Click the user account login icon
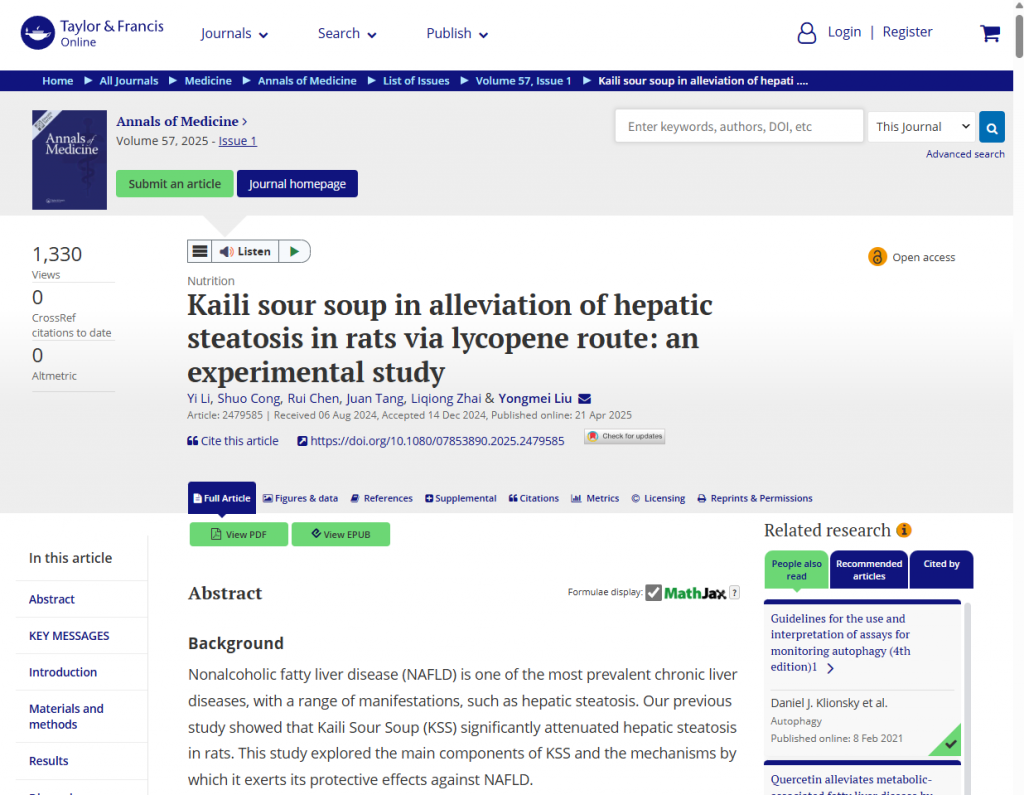Image resolution: width=1024 pixels, height=795 pixels. (806, 33)
